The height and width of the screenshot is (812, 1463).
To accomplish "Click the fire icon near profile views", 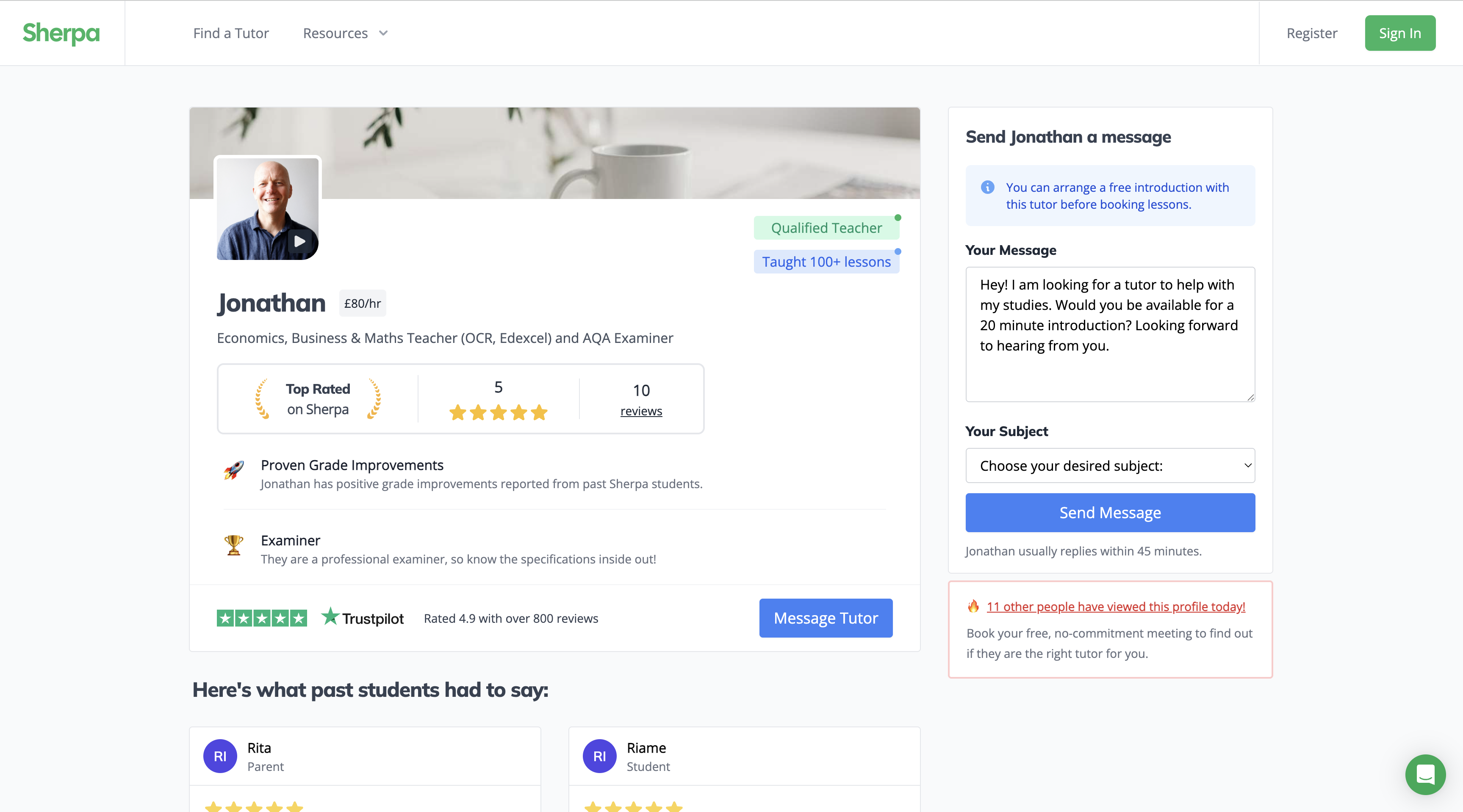I will [x=973, y=606].
